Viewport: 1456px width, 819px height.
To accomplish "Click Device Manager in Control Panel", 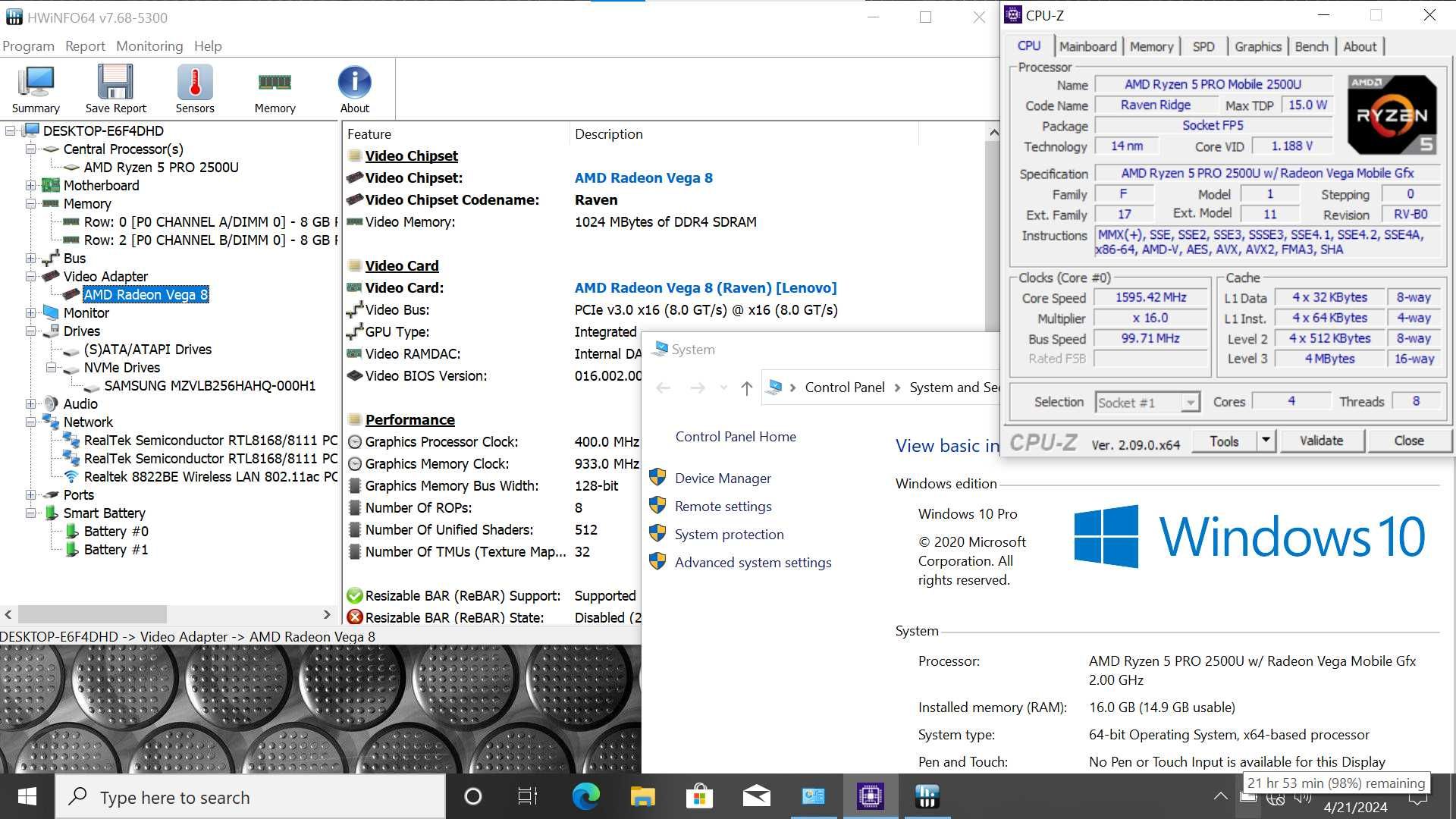I will (x=723, y=477).
